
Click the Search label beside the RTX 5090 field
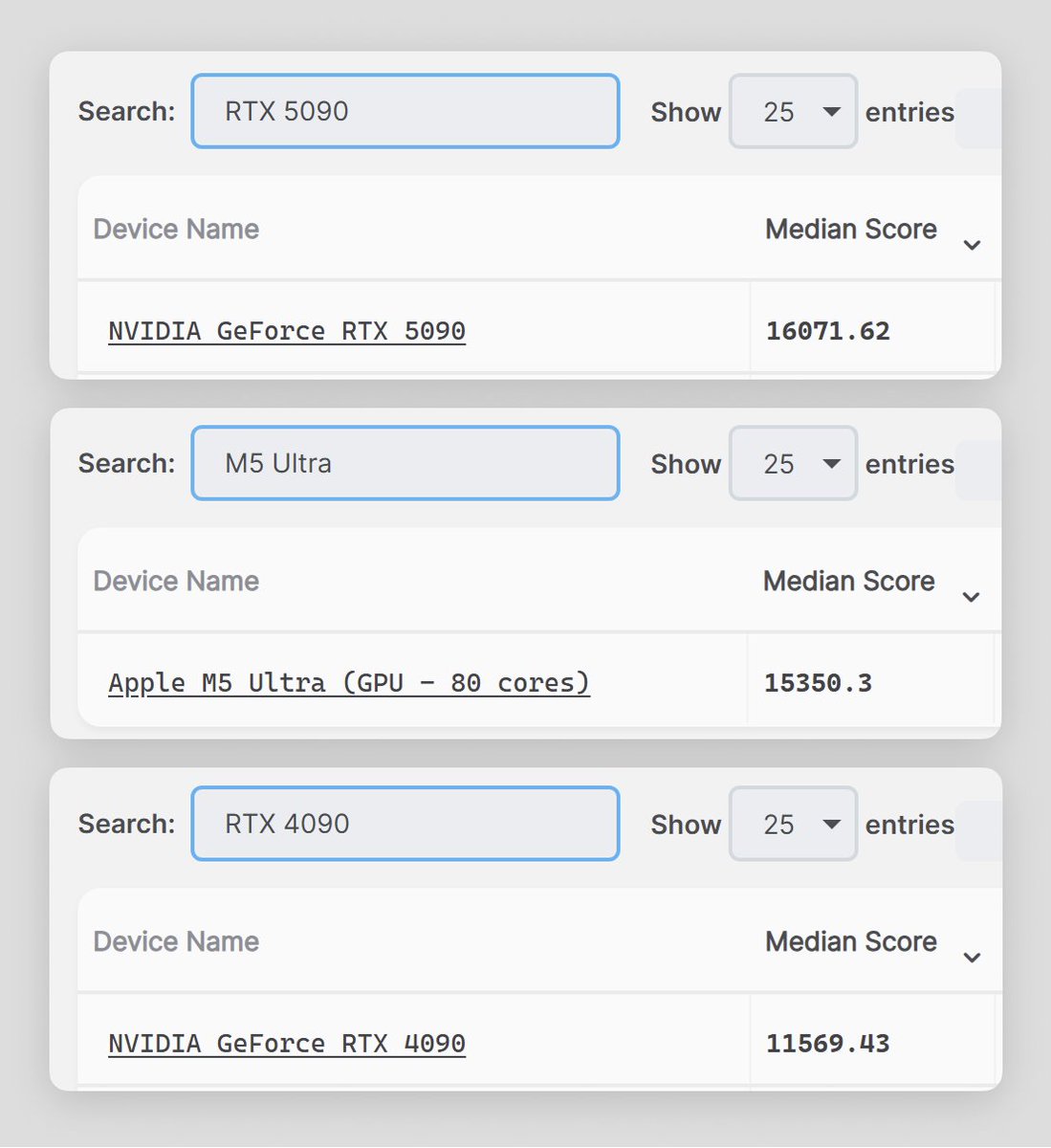(126, 112)
